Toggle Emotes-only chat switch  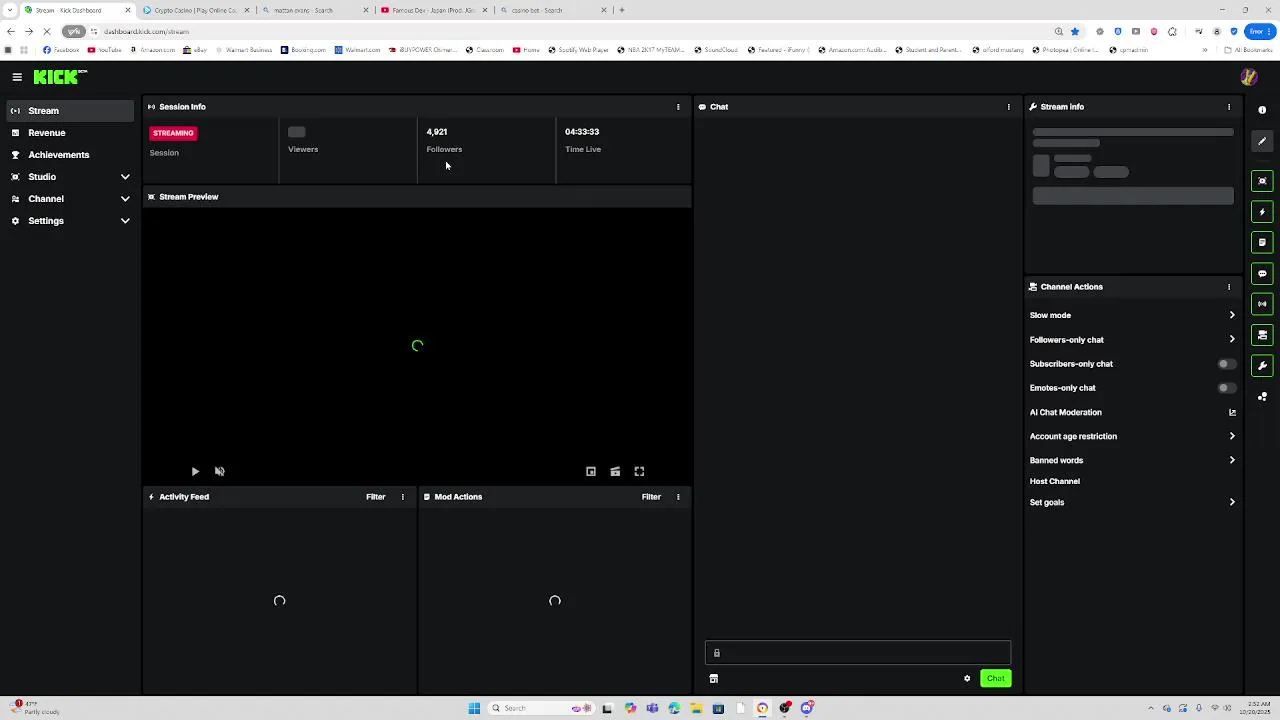pos(1225,388)
